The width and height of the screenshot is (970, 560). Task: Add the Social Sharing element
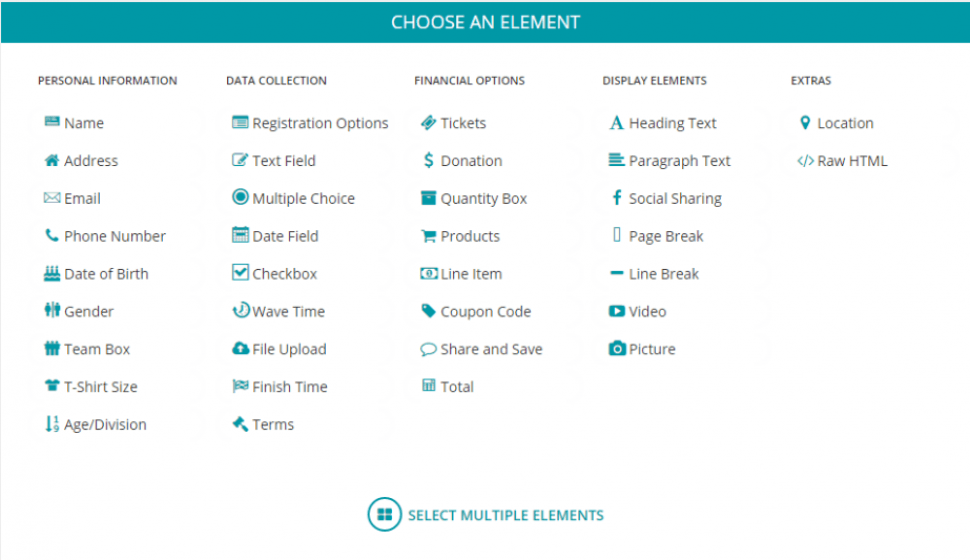pos(674,199)
